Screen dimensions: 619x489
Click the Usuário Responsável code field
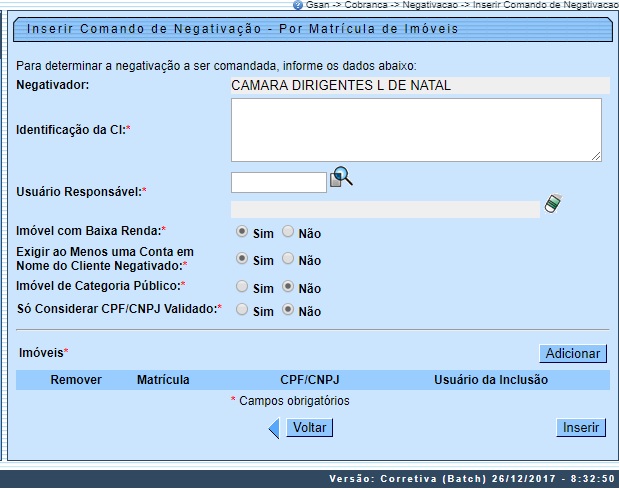(279, 182)
